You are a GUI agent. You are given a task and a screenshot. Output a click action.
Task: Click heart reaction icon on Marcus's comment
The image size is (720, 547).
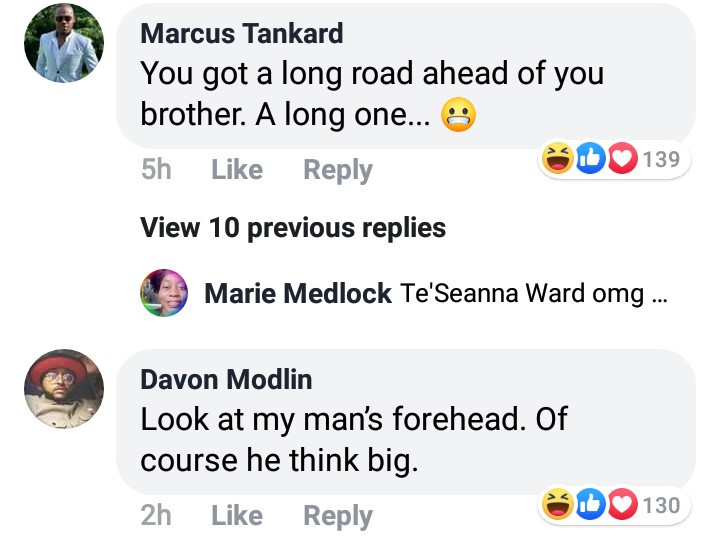point(623,158)
